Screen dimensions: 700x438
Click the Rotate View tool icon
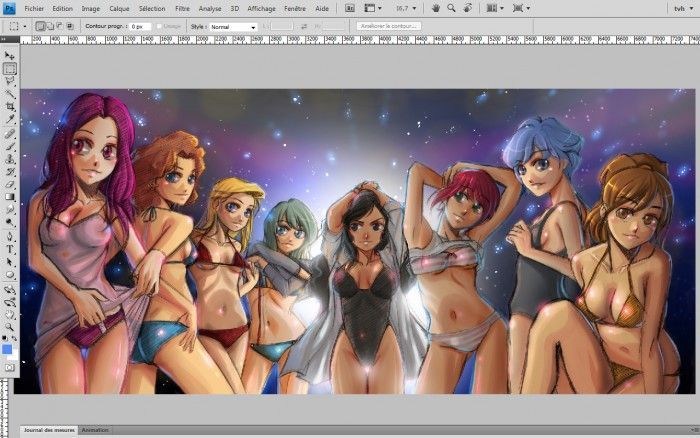467,8
